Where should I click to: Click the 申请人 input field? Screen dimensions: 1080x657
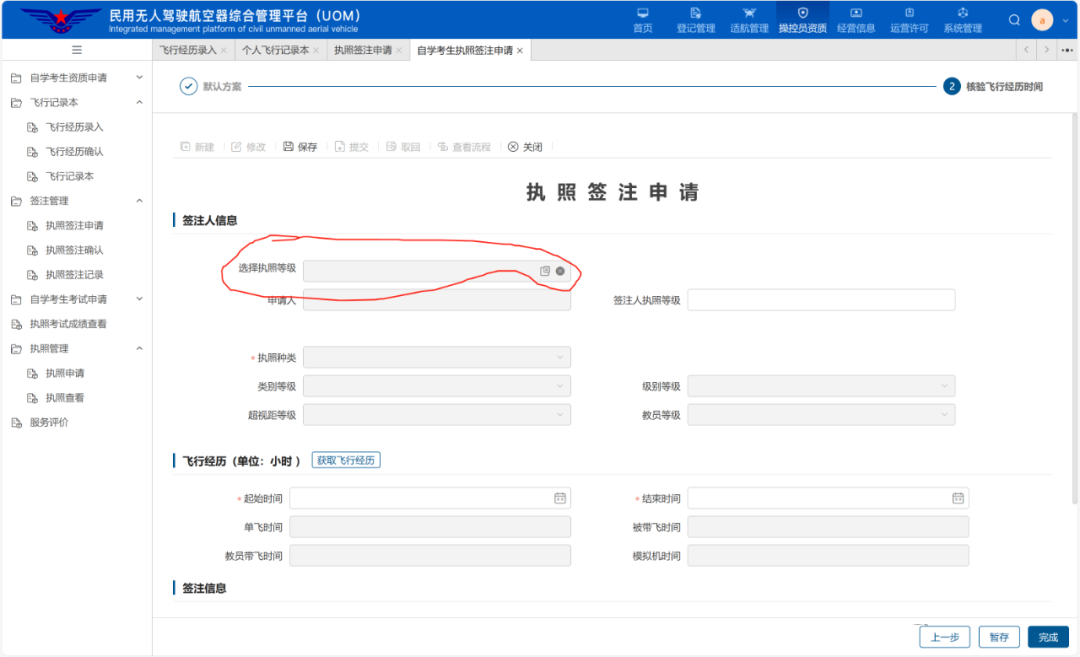pos(437,300)
